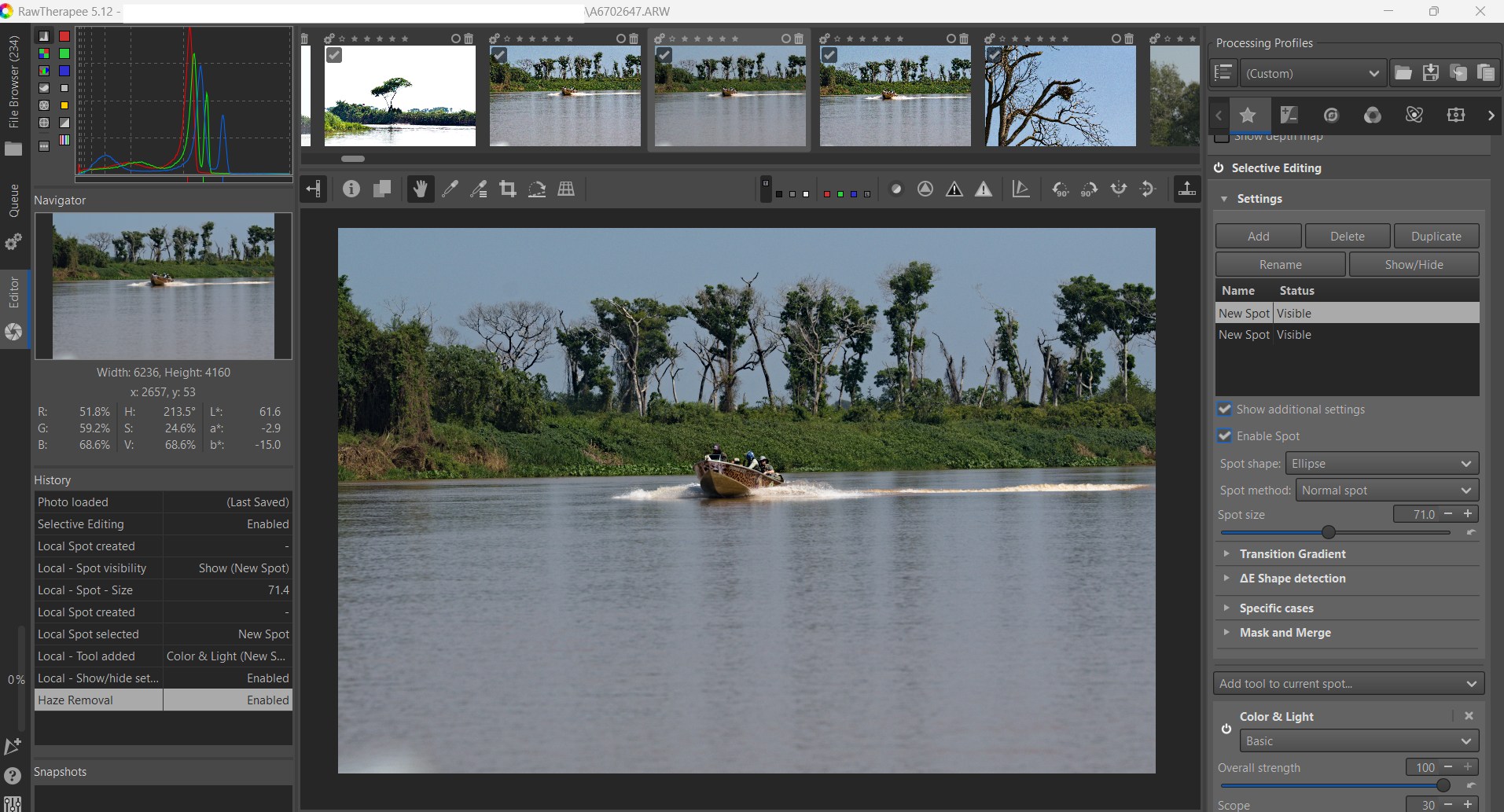This screenshot has width=1504, height=812.
Task: Switch to the Queue tab
Action: (13, 200)
